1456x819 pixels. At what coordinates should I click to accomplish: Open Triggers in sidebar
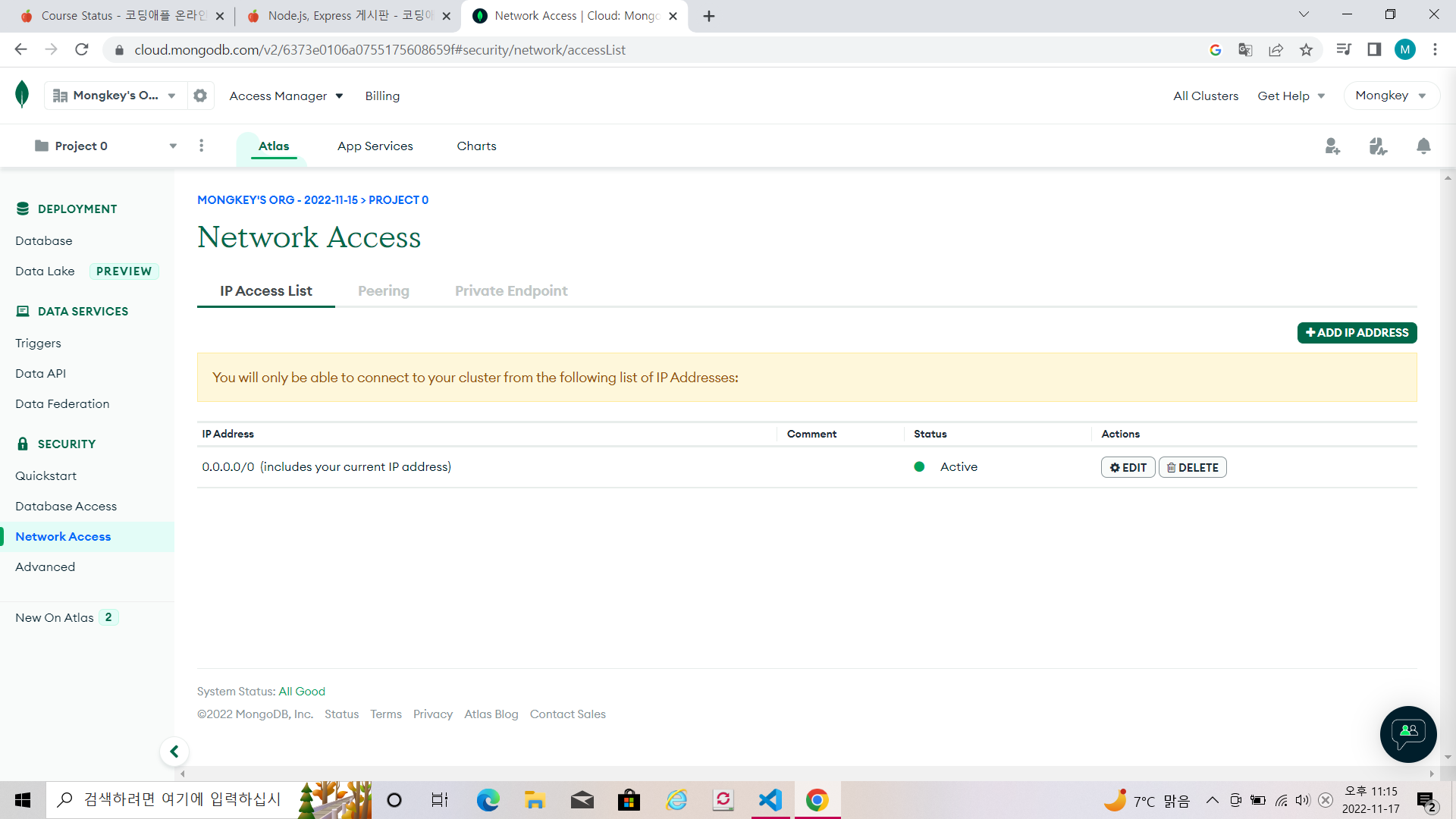[38, 344]
